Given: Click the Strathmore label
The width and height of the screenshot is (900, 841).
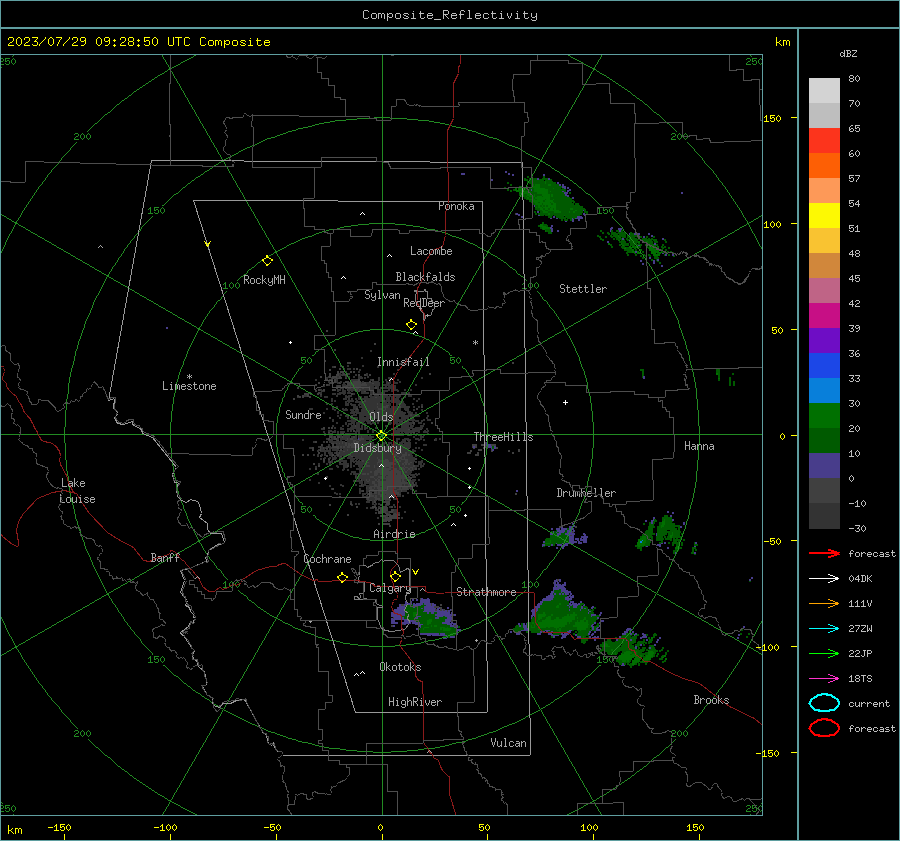Looking at the screenshot, I should [x=486, y=592].
